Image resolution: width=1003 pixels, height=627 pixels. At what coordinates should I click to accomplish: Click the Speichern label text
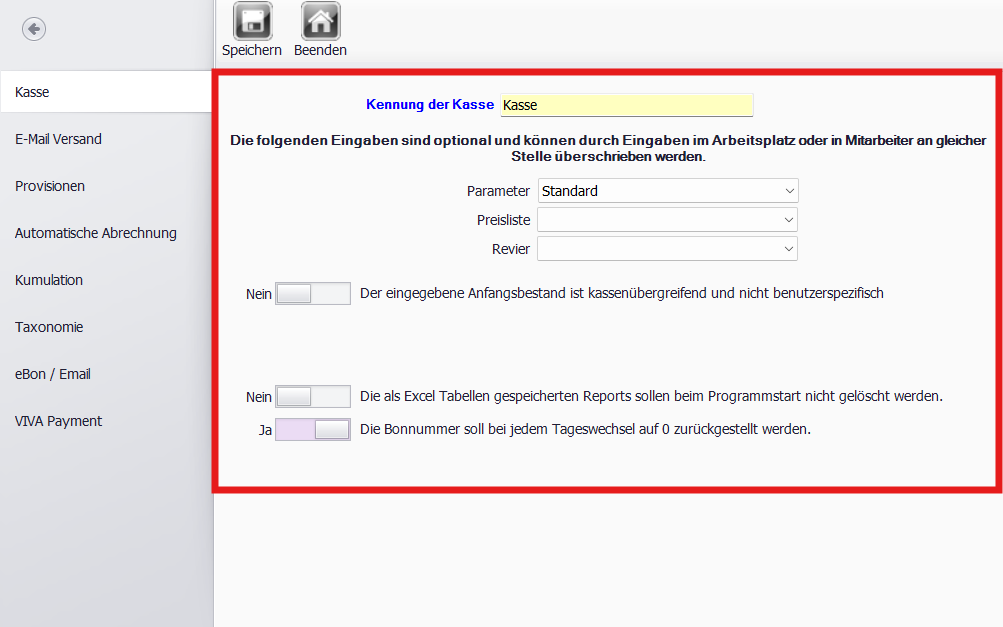click(252, 50)
